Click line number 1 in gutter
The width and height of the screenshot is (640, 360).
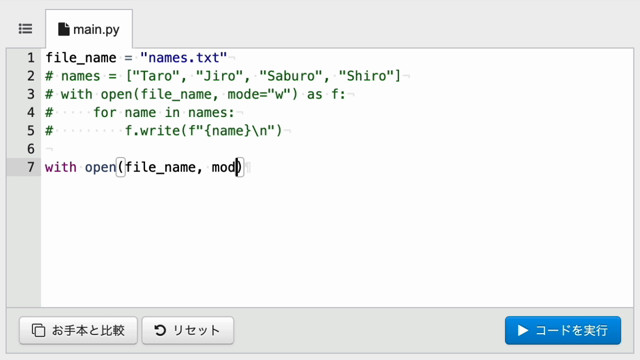click(x=31, y=58)
